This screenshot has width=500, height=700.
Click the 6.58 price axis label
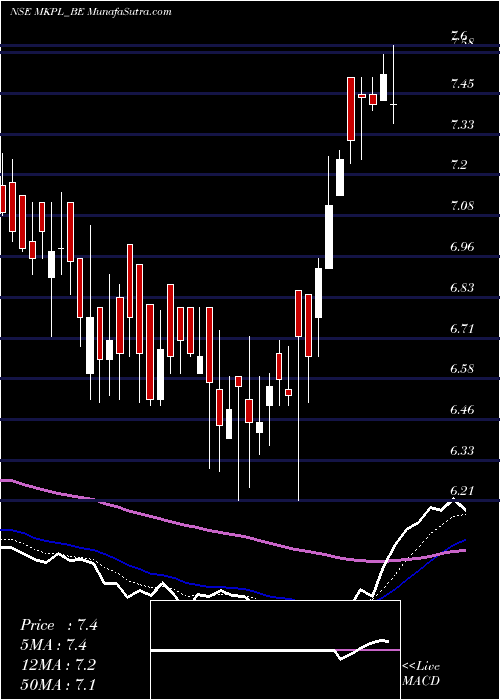(x=462, y=369)
